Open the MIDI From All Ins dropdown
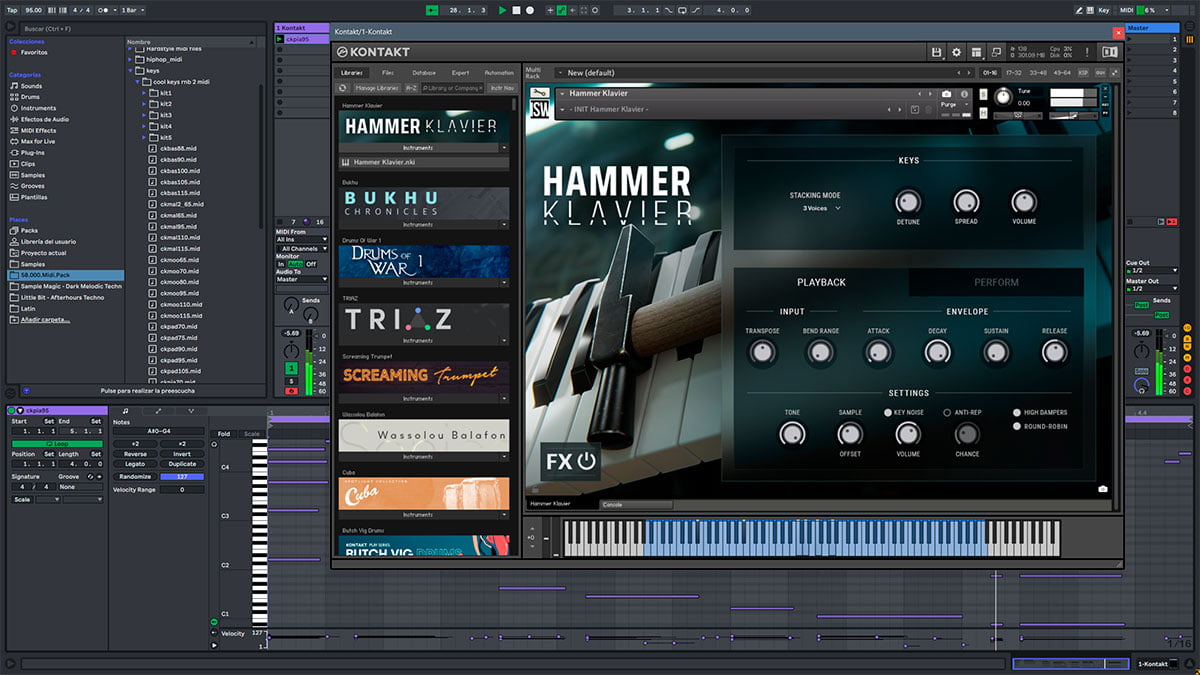 point(302,240)
